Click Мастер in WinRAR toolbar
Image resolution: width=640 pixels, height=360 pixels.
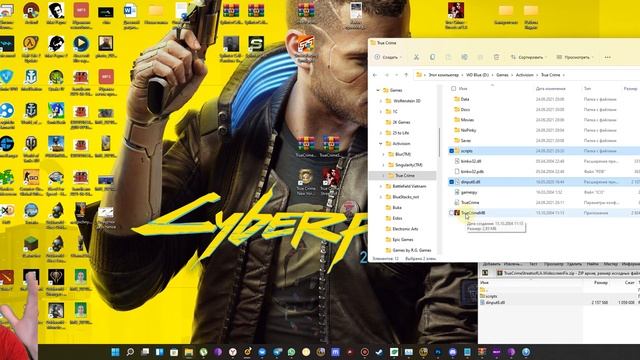pyautogui.click(x=611, y=264)
